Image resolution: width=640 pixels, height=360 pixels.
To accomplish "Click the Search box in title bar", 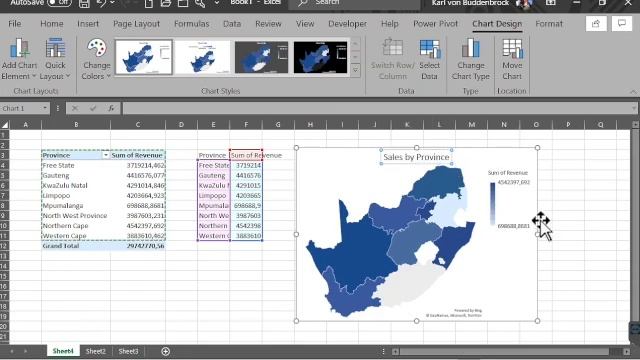I will click(x=354, y=3).
